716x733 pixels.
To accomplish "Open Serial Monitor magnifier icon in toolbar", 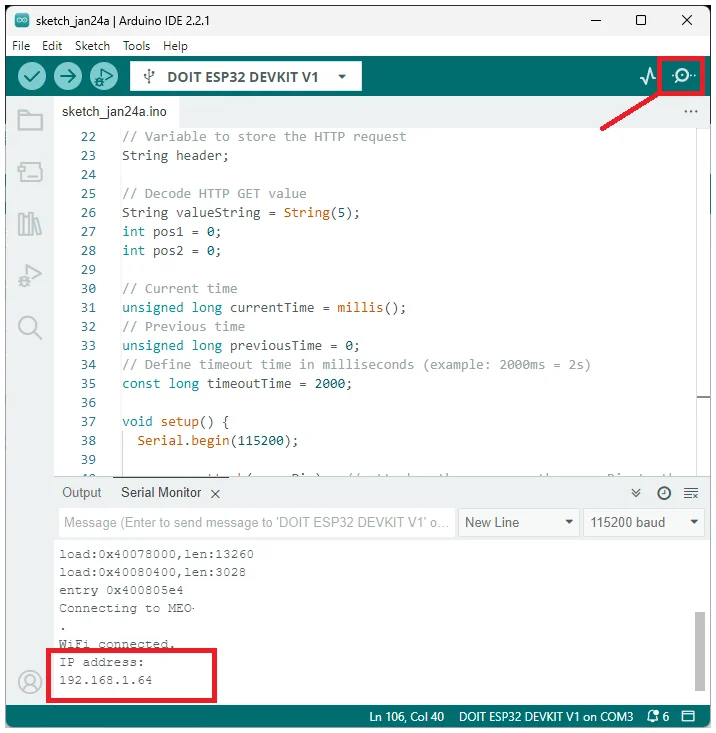I will (x=684, y=76).
